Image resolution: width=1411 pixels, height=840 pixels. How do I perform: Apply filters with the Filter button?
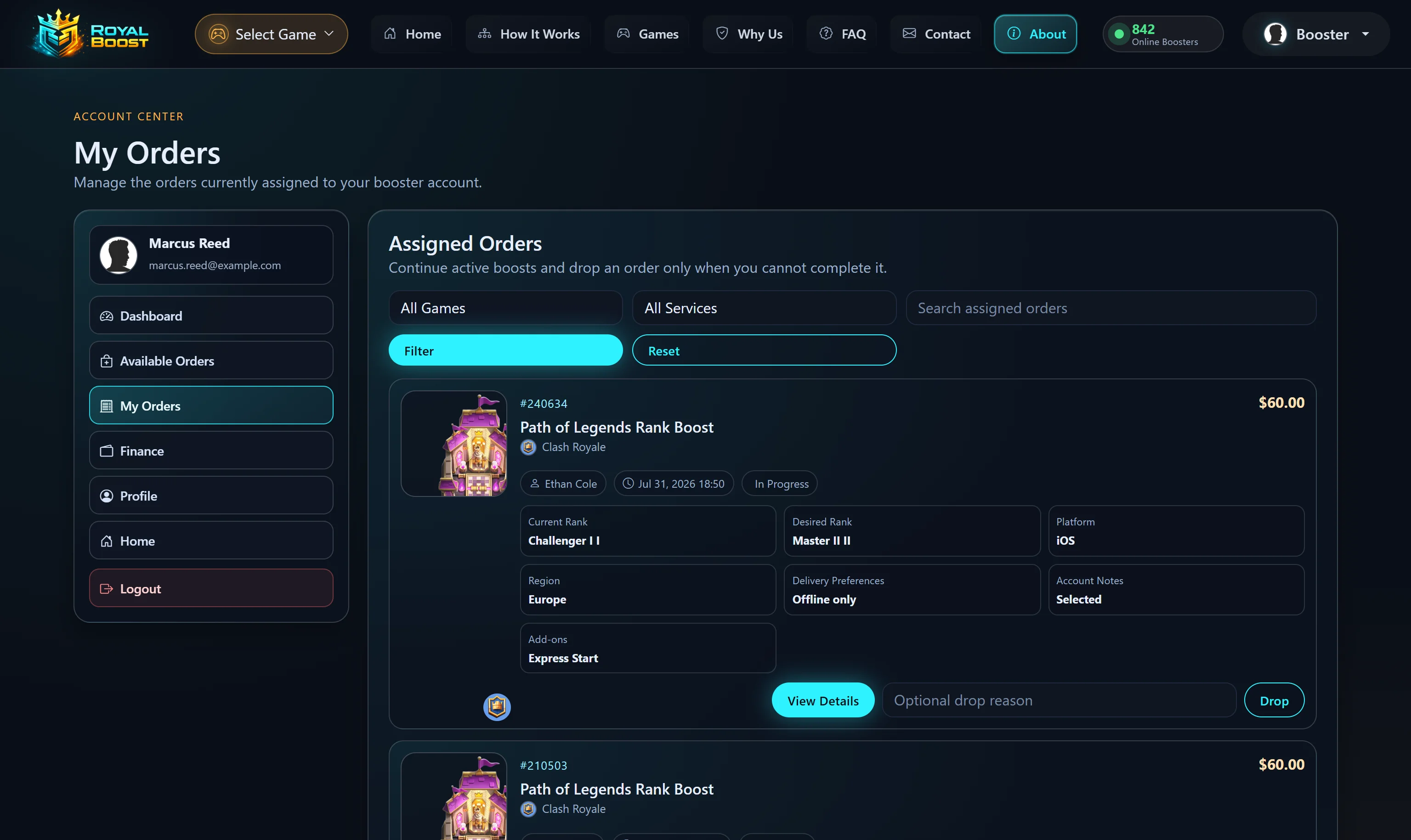click(505, 350)
